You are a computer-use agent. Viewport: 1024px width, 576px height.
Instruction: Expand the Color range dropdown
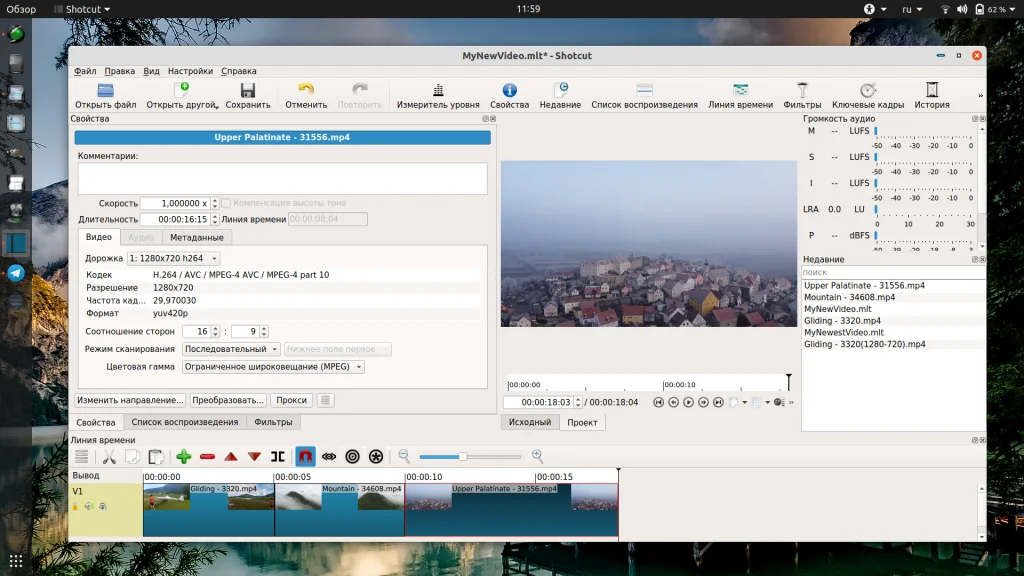click(273, 367)
